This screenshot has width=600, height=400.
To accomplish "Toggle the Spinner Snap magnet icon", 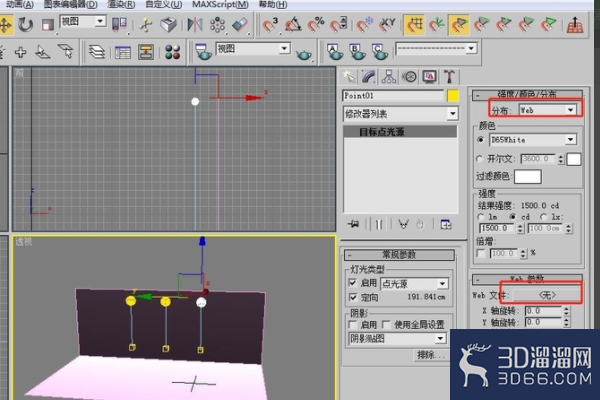I will pos(339,25).
